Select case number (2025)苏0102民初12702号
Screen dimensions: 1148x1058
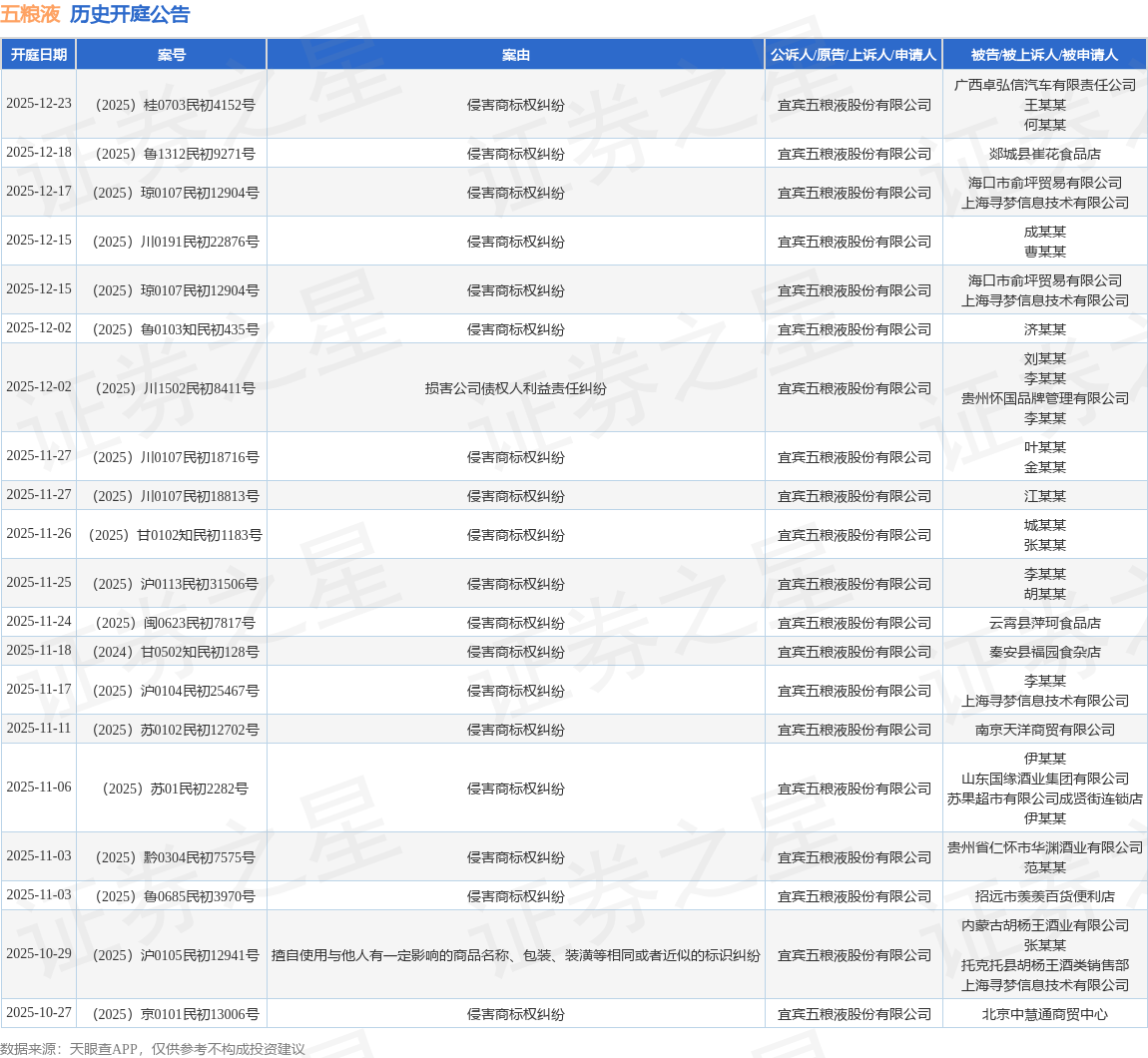click(x=172, y=730)
